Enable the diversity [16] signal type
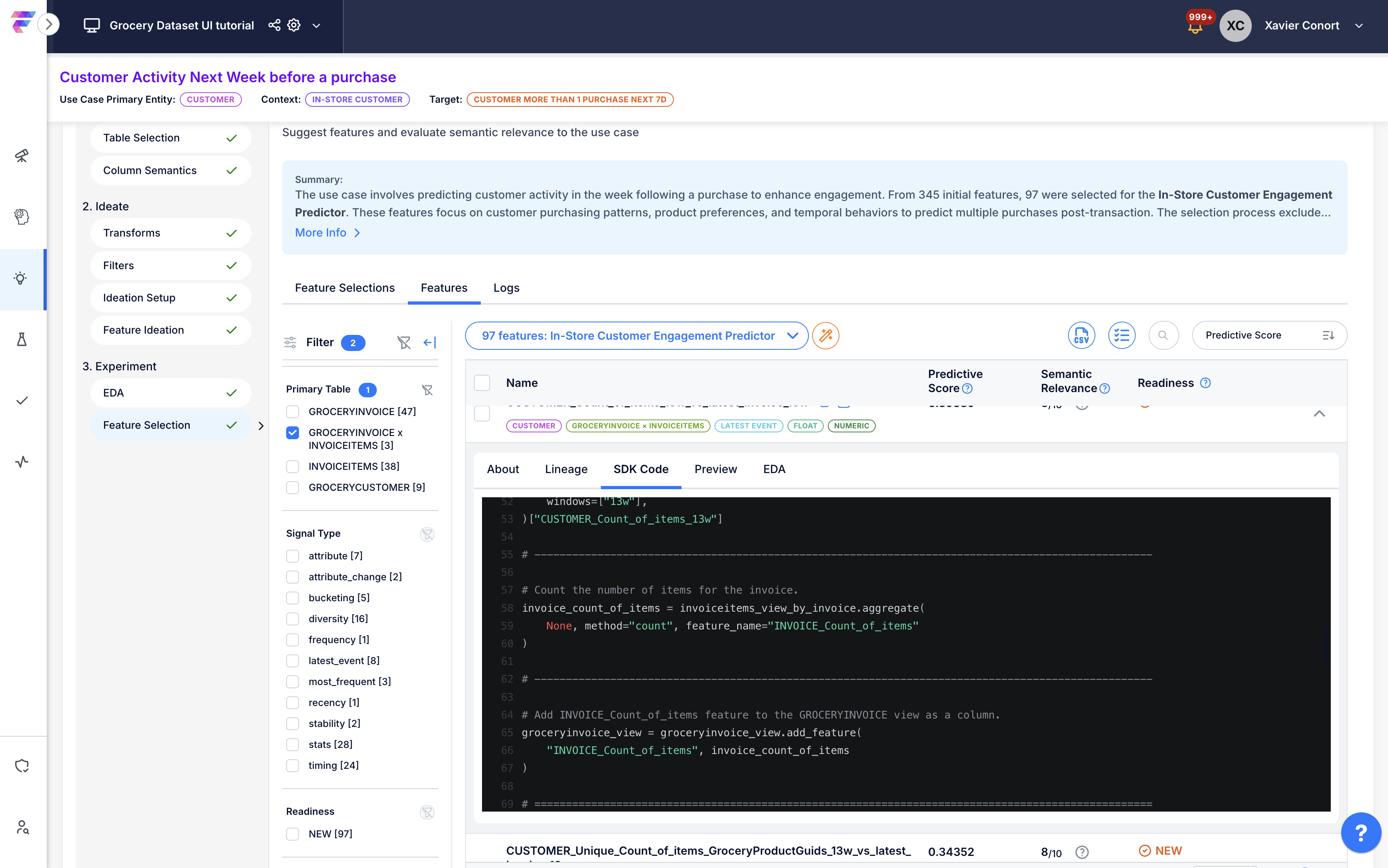Screen dimensions: 1388x868 pyautogui.click(x=293, y=618)
